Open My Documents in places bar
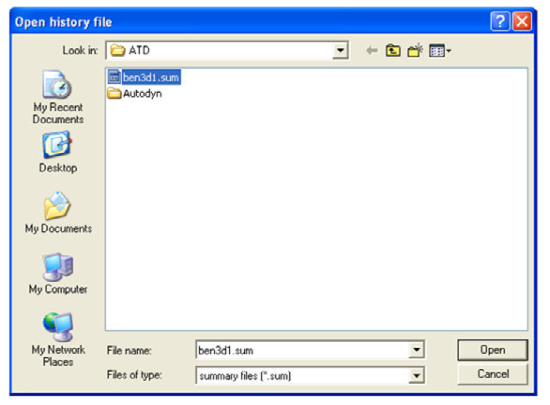 [x=58, y=213]
